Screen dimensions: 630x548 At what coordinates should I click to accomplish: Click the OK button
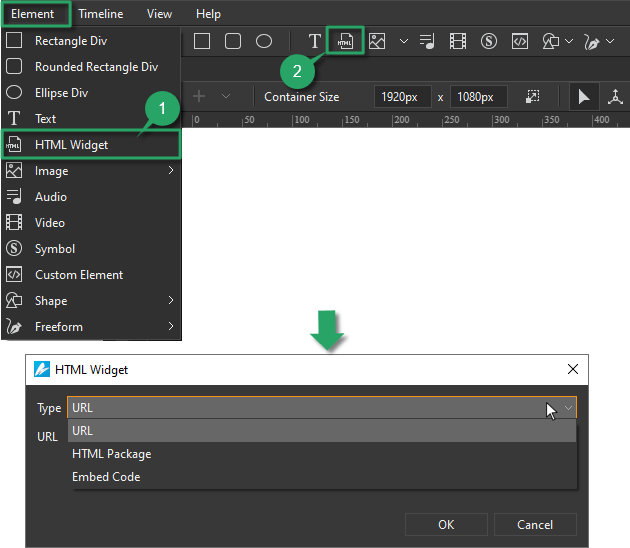[446, 524]
